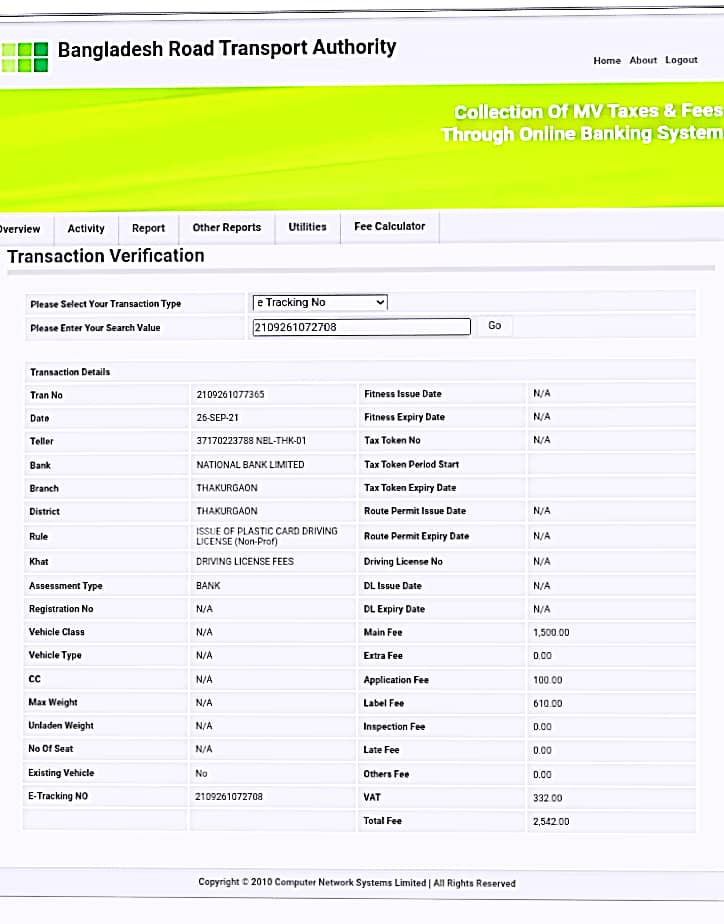This screenshot has height=924, width=724.
Task: Click the Driving License No label
Action: [x=403, y=562]
